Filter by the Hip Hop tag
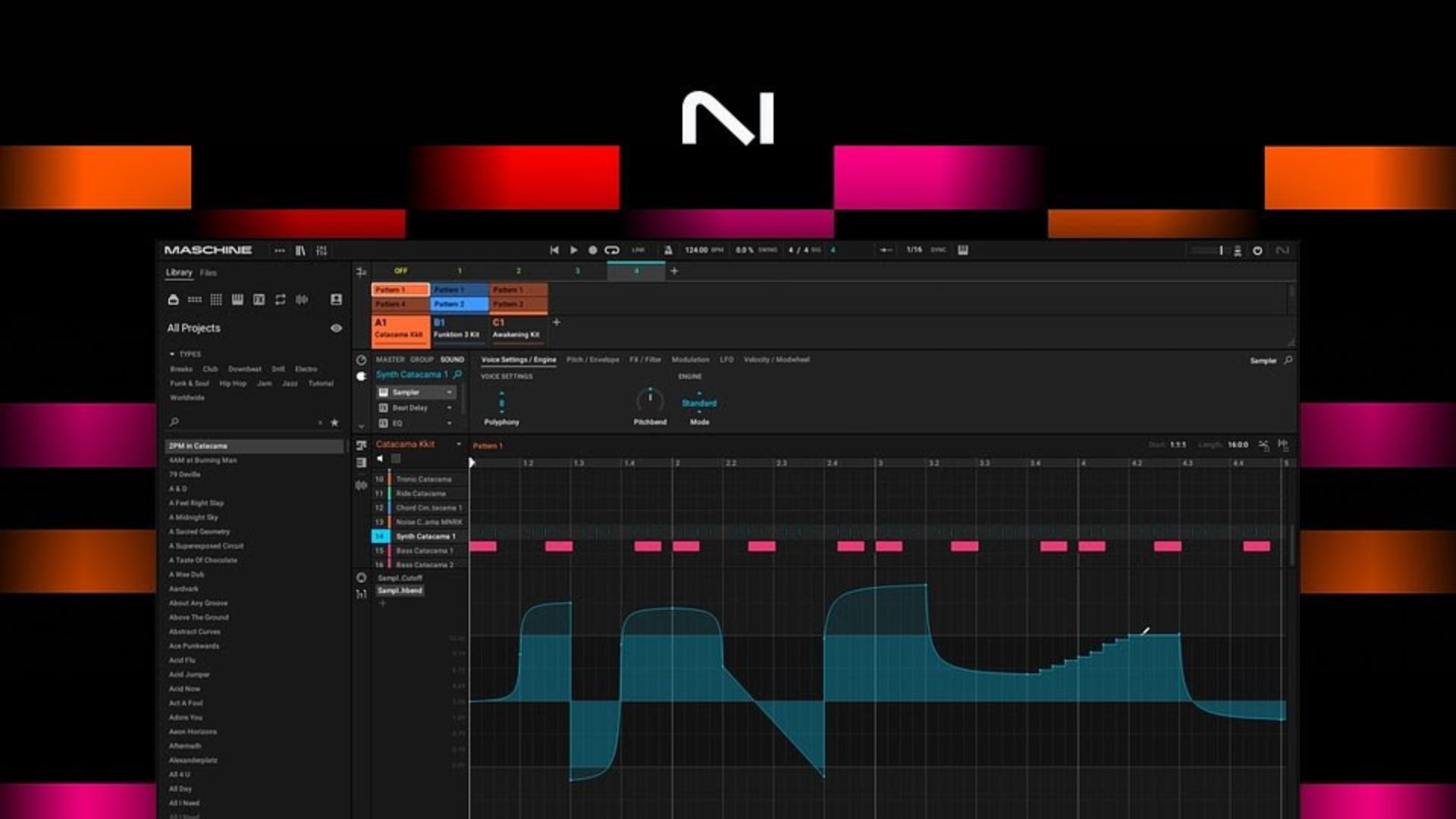The width and height of the screenshot is (1456, 819). [233, 384]
